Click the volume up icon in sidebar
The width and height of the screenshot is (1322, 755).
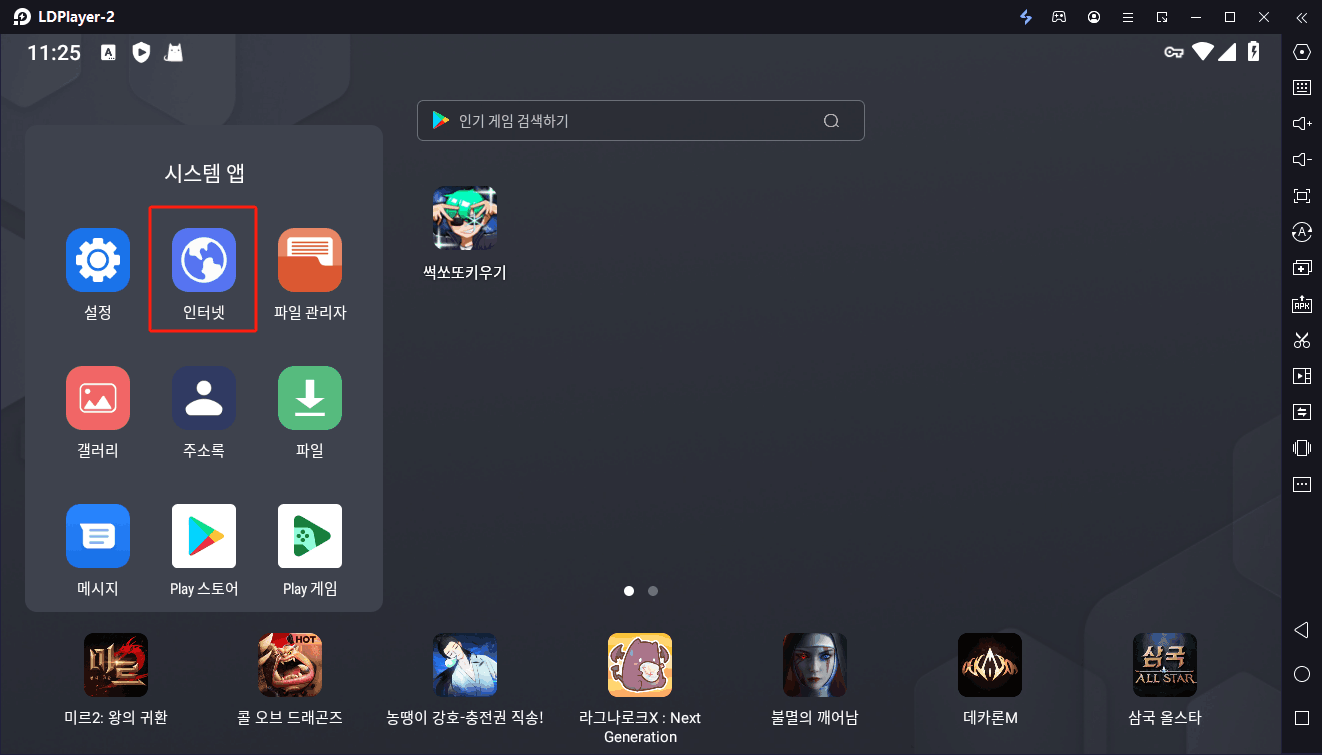[1302, 123]
